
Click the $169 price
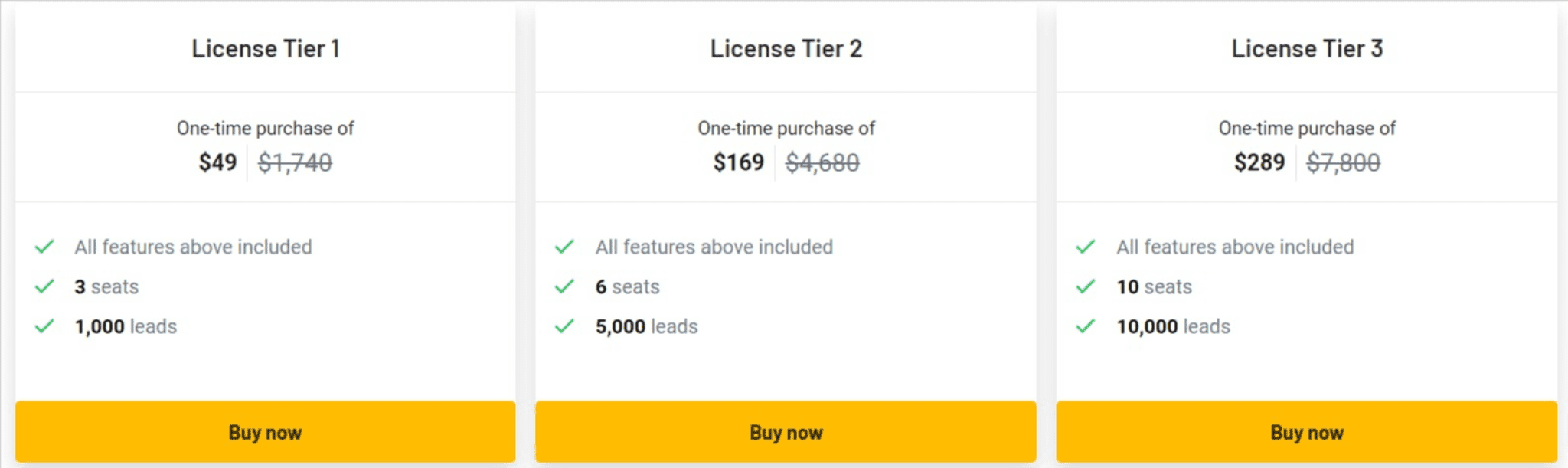739,162
